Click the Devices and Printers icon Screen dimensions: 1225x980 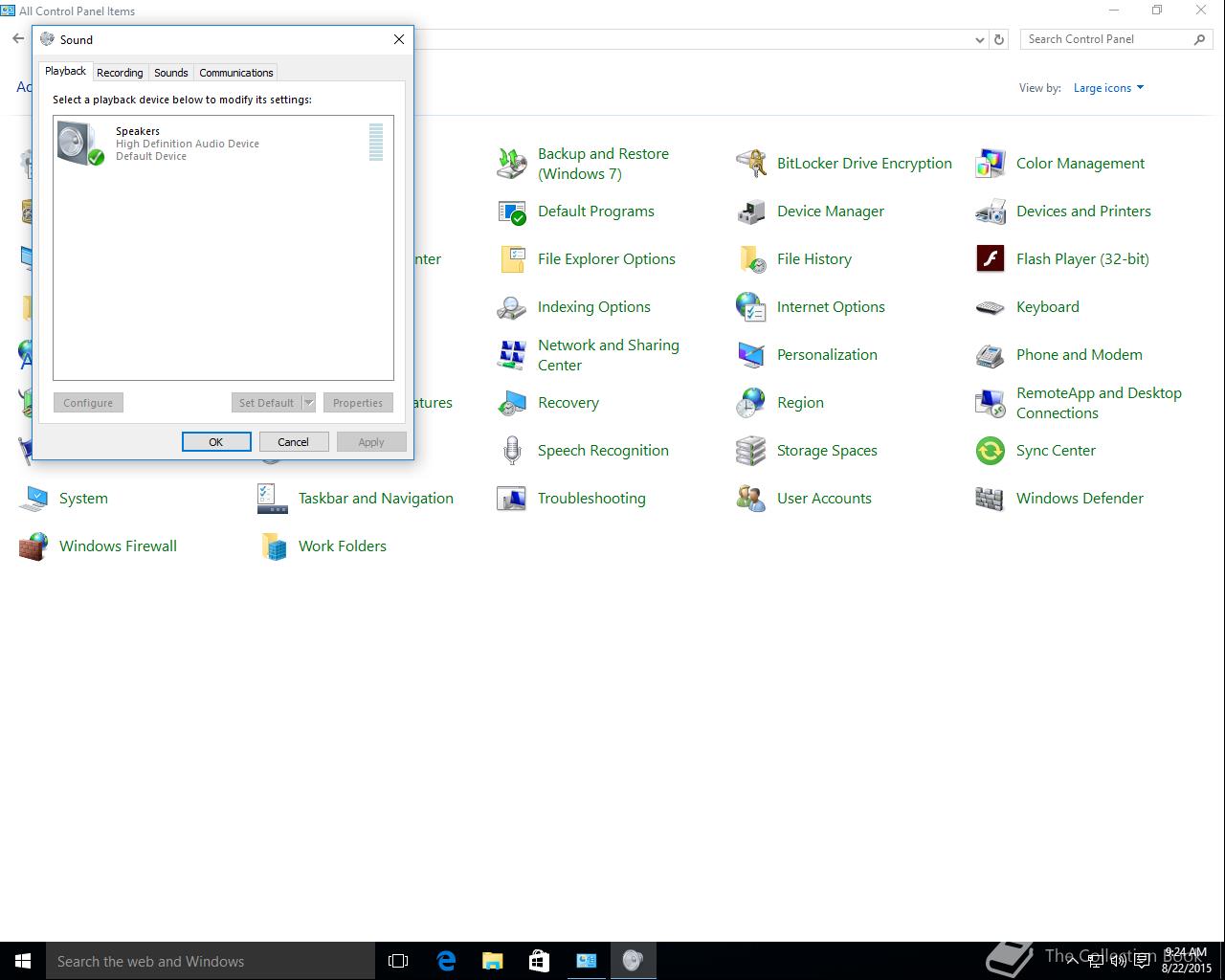click(991, 212)
